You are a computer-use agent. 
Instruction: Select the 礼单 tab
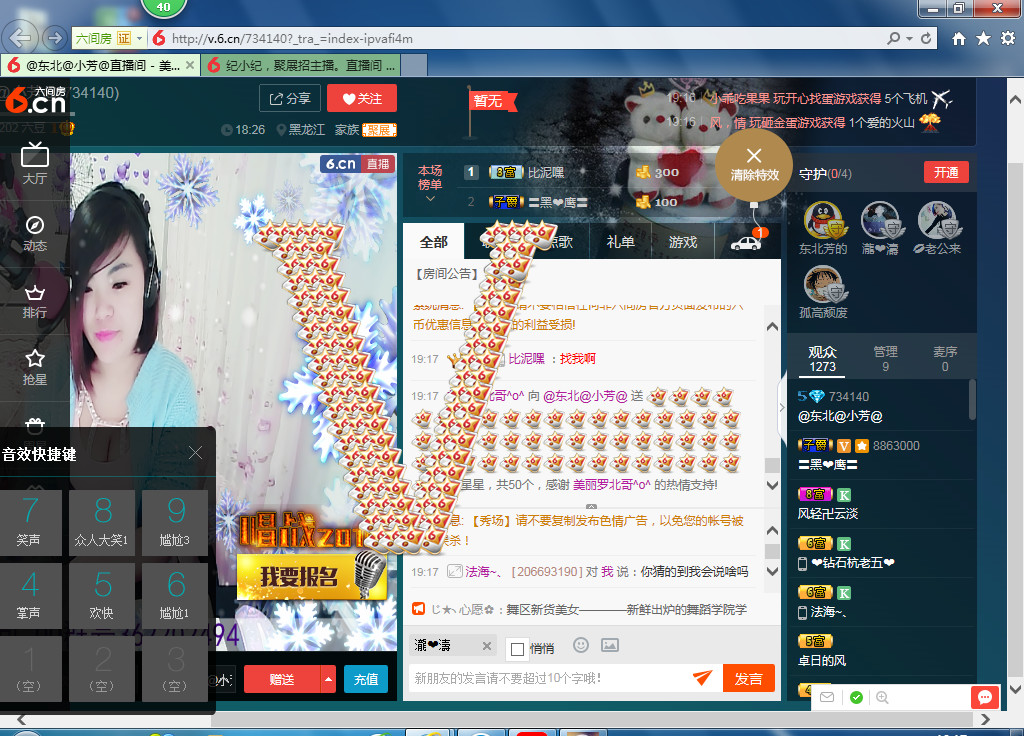[620, 242]
